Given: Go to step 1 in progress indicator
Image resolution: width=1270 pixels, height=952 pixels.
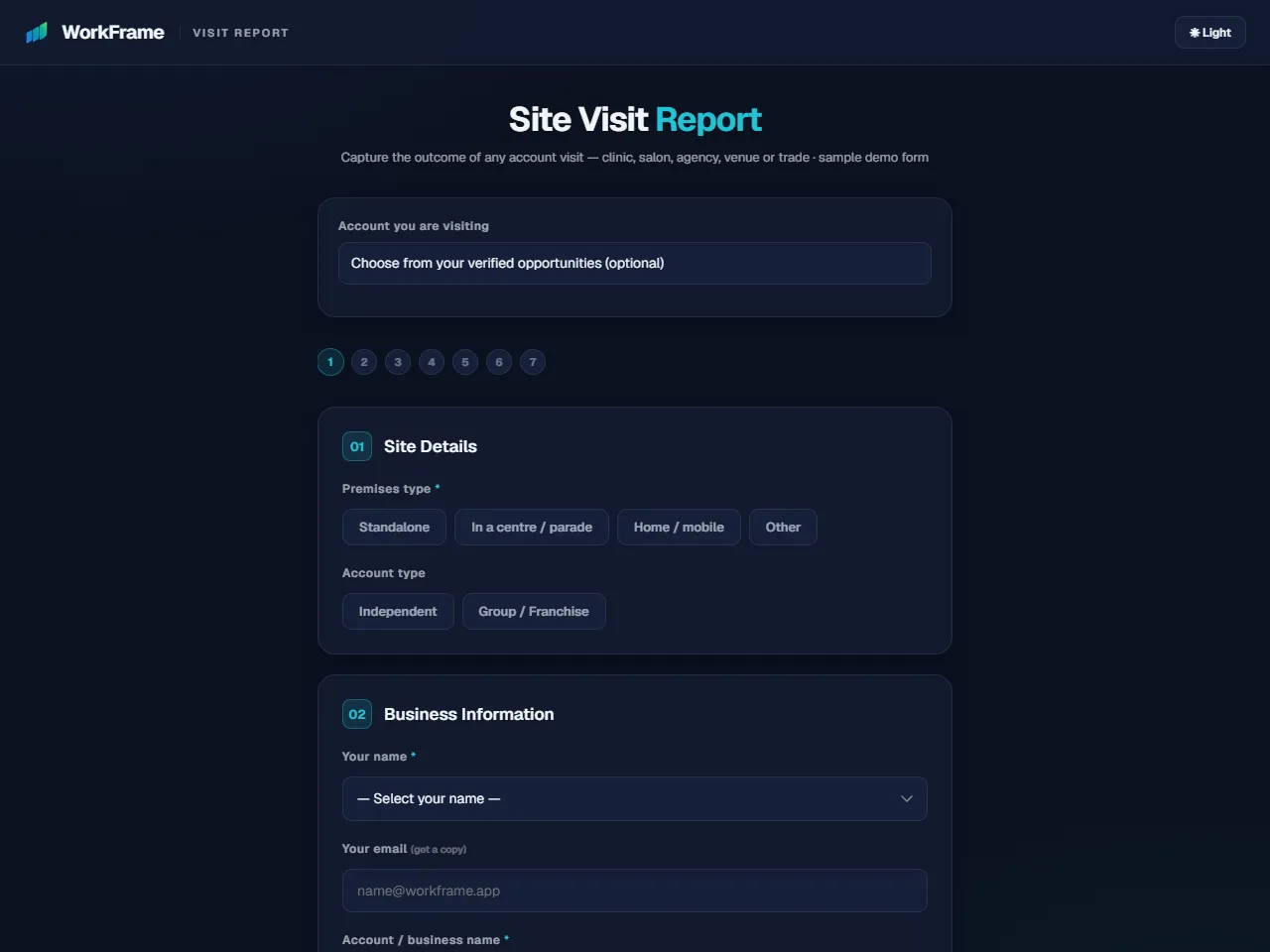Looking at the screenshot, I should coord(330,362).
